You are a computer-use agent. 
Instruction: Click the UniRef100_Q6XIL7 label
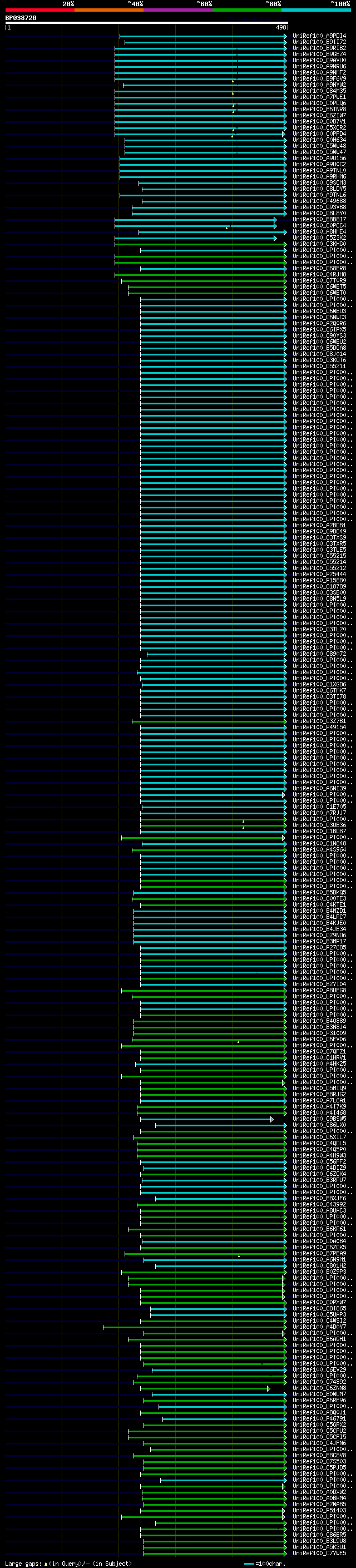(x=319, y=1137)
